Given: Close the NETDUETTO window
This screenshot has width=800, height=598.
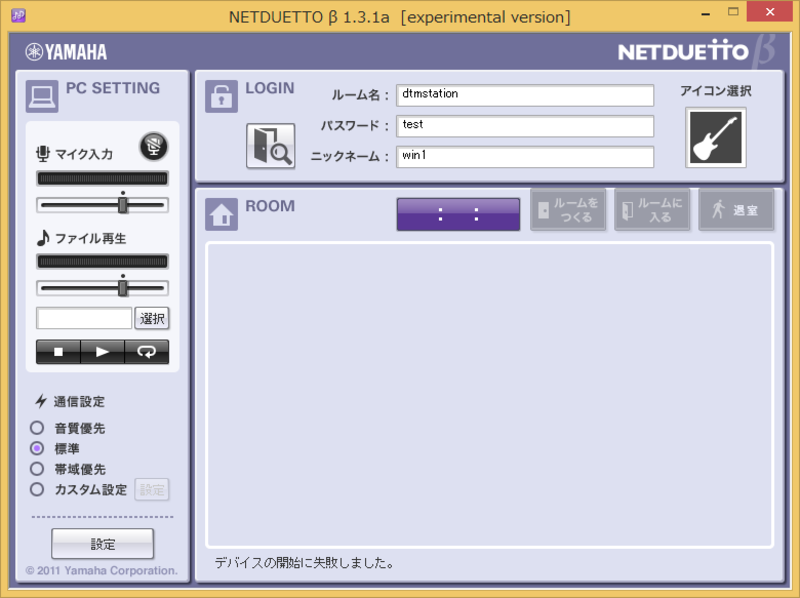Looking at the screenshot, I should (x=769, y=12).
